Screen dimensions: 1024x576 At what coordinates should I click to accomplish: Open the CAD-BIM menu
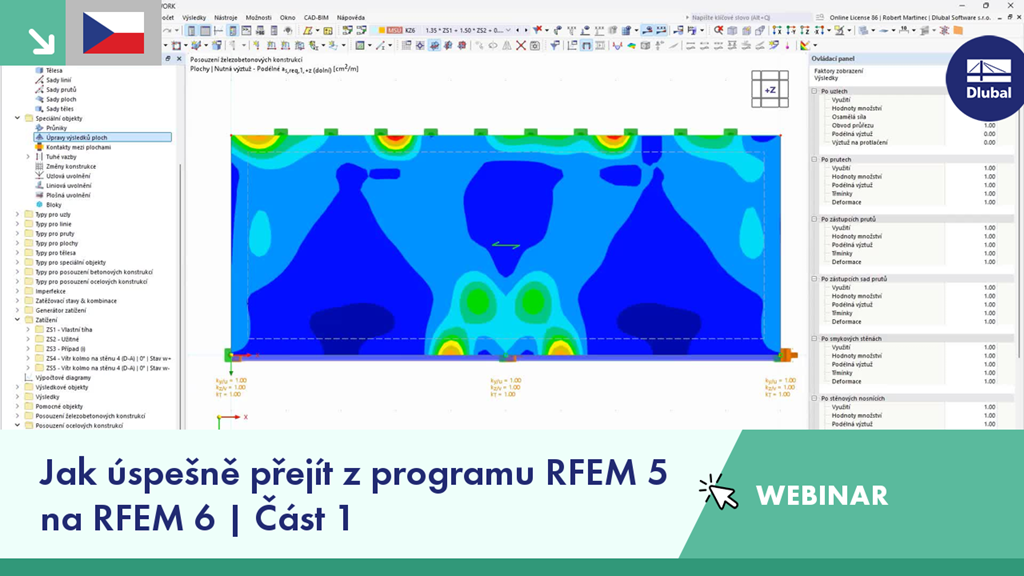pos(315,17)
